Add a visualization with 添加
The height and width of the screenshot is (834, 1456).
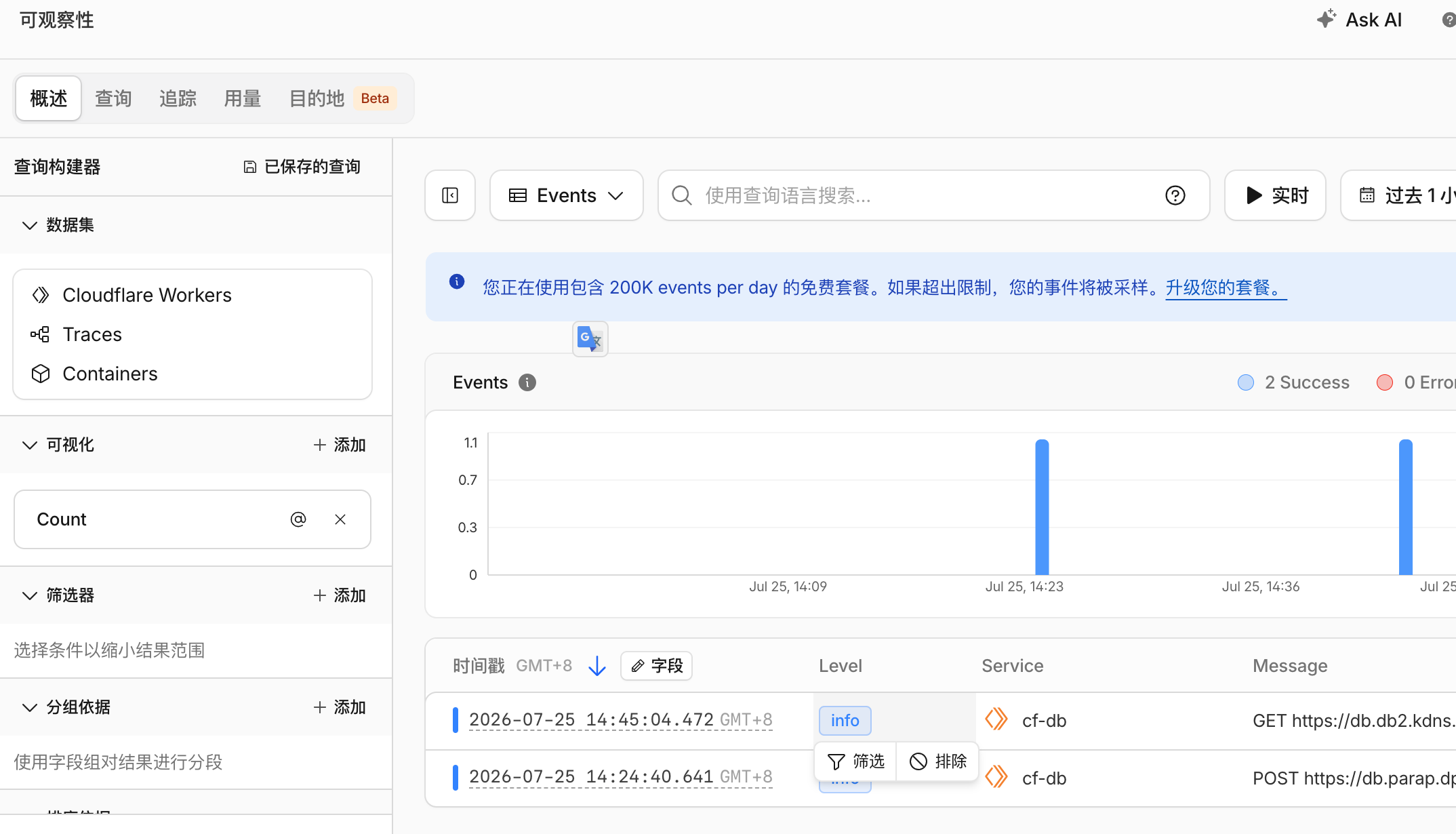pos(340,445)
